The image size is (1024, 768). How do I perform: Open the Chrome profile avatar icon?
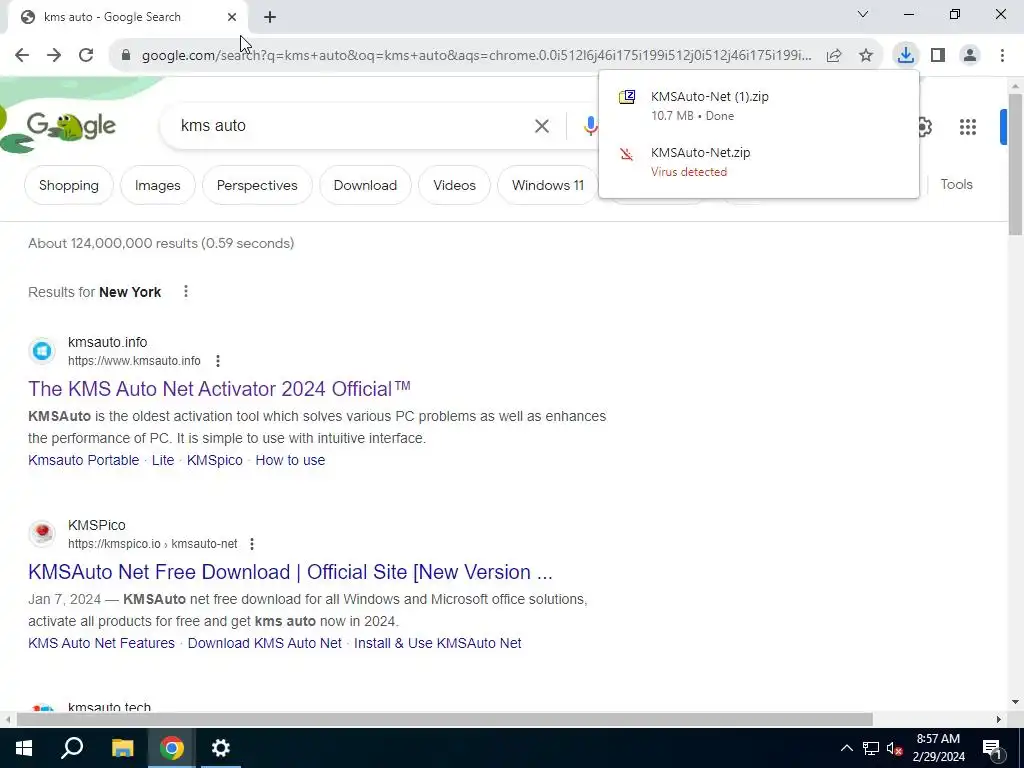(x=970, y=56)
